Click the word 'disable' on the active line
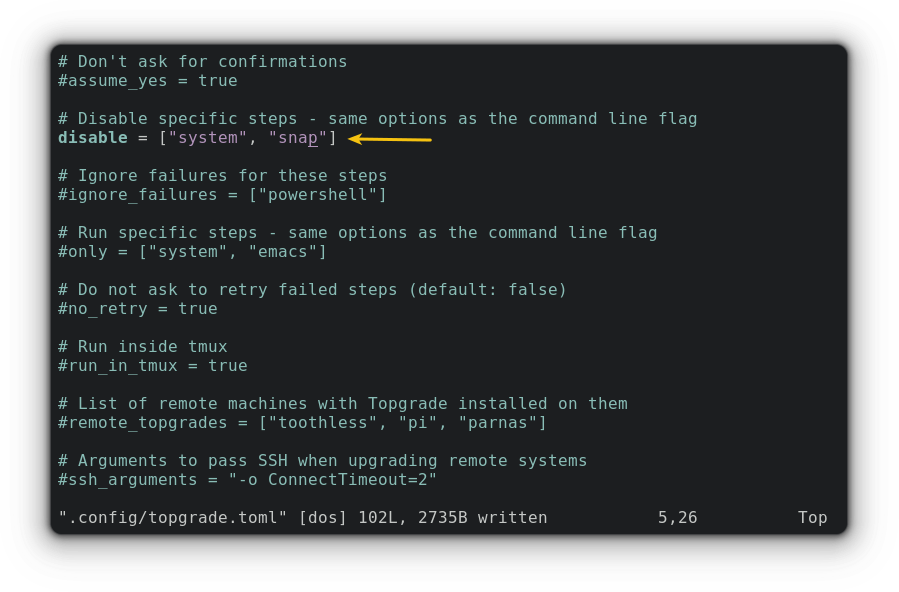Viewport: 899px width, 592px height. tap(89, 137)
